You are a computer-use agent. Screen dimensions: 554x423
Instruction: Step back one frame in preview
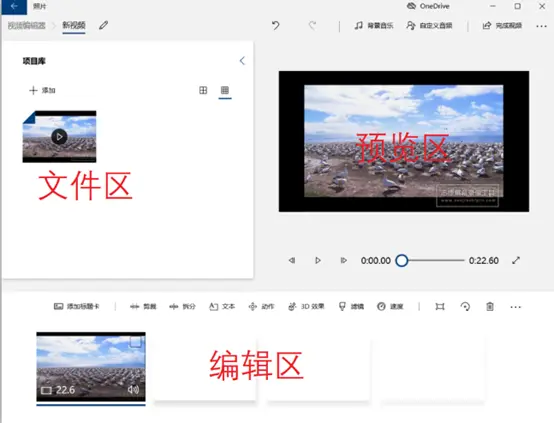click(292, 260)
